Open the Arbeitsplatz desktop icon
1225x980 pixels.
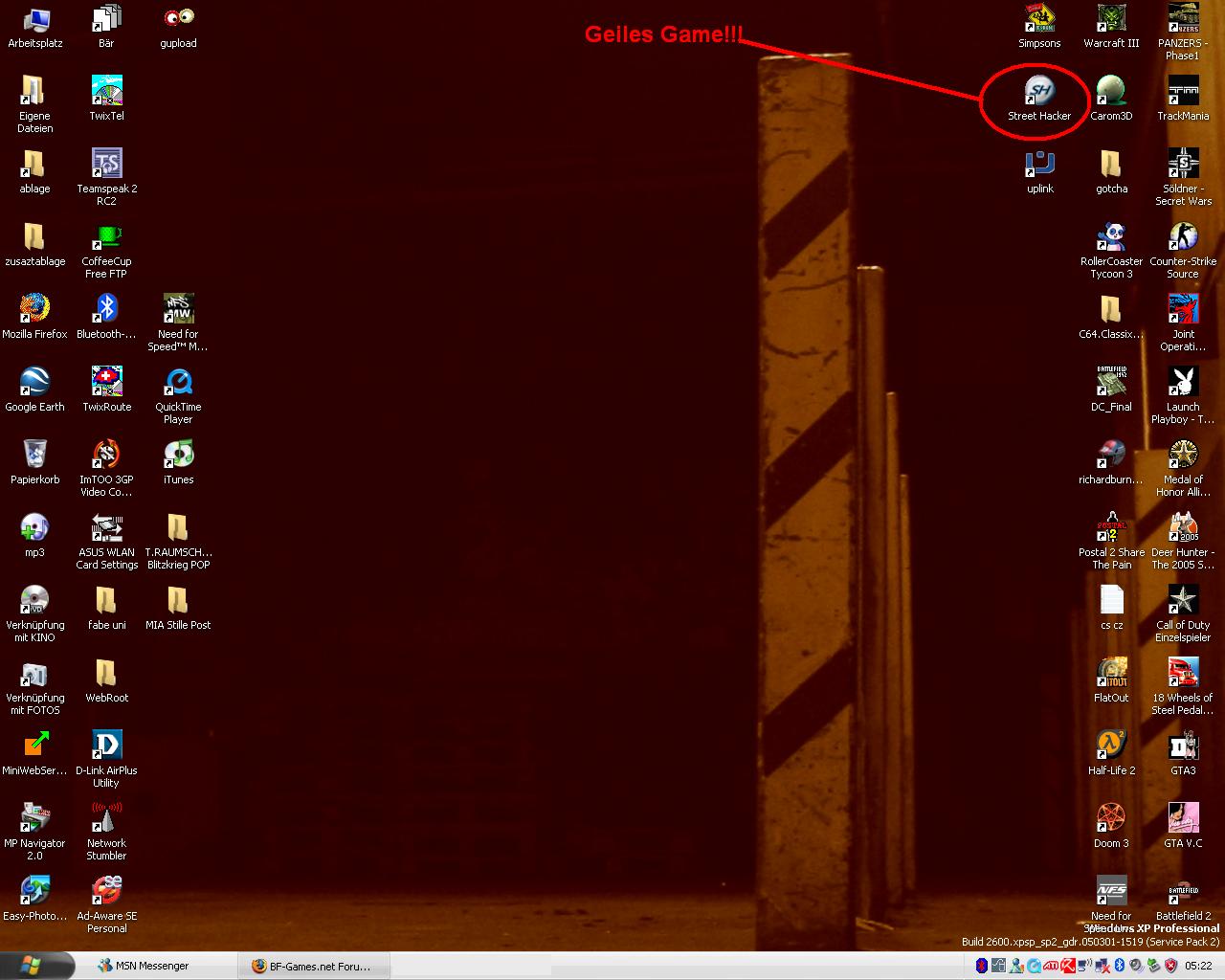click(34, 27)
